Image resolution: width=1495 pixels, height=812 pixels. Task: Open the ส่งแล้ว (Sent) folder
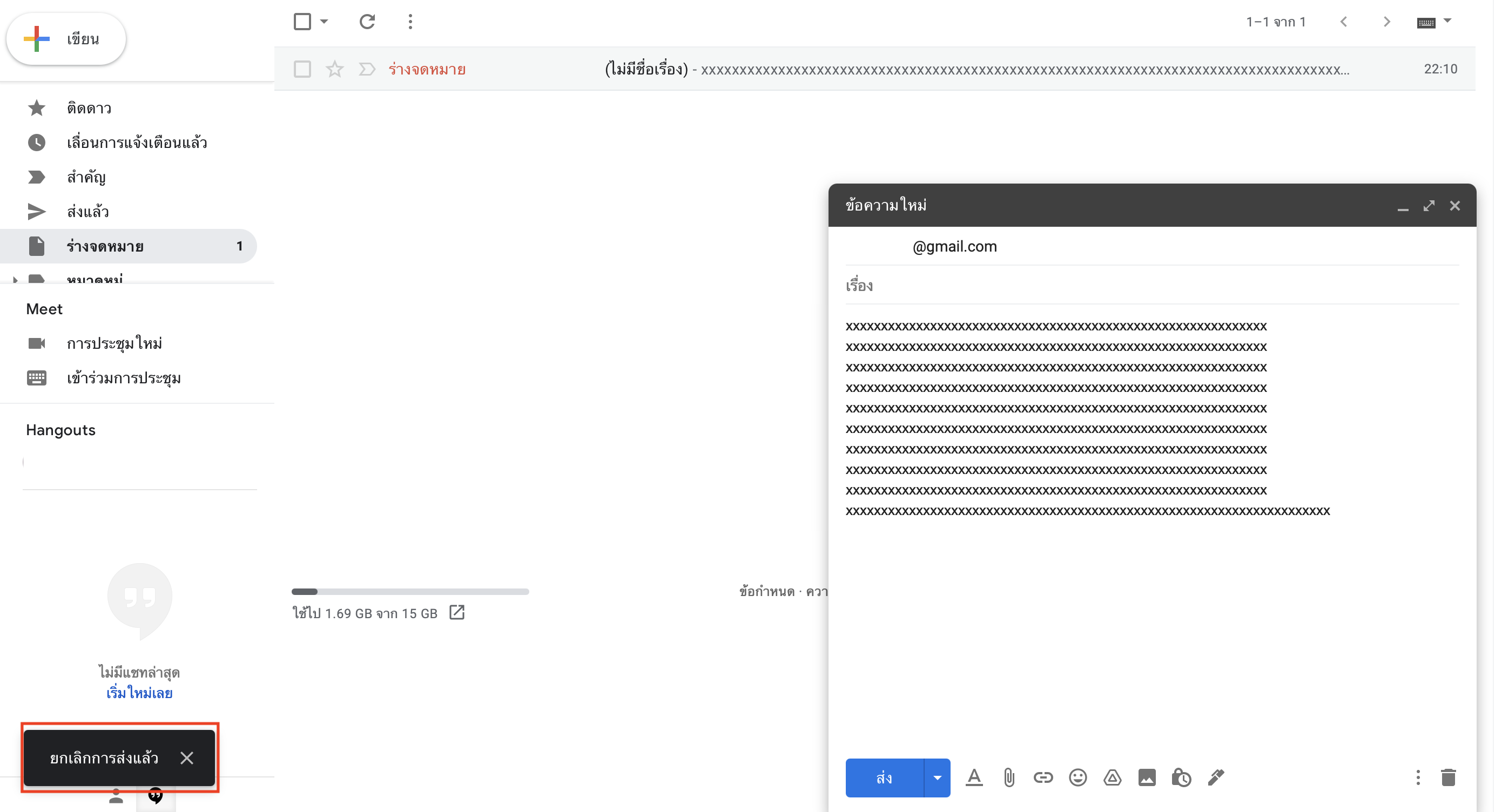tap(87, 212)
